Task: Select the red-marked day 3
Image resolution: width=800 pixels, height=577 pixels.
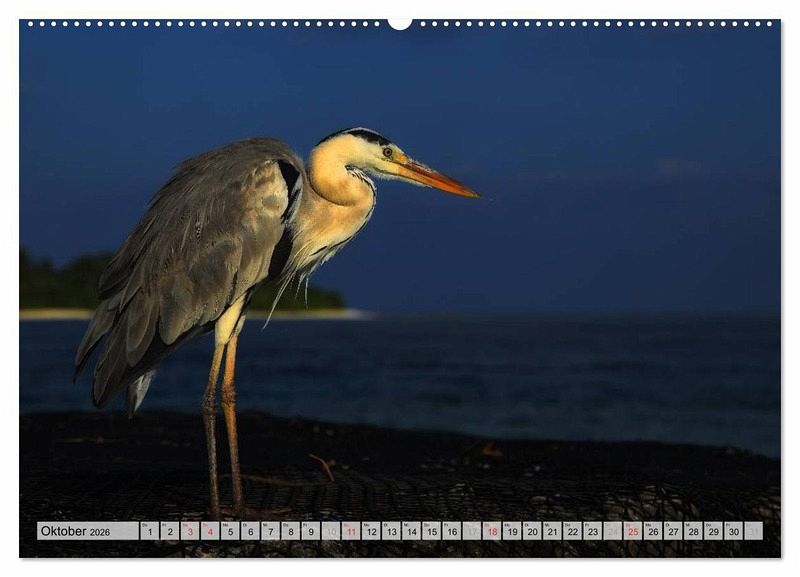Action: (x=190, y=531)
